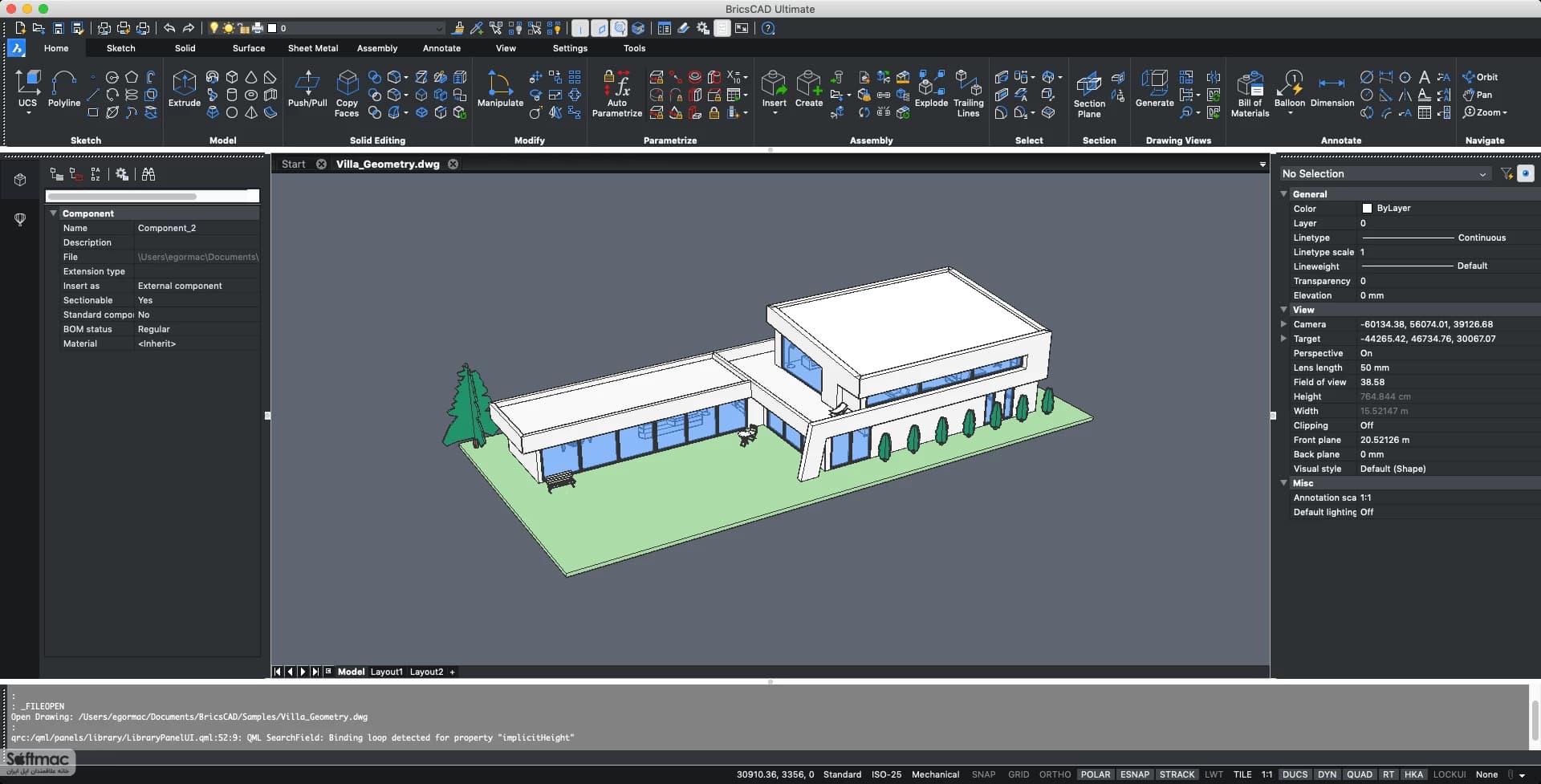The image size is (1541, 784).
Task: Choose the Explode assembly tool
Action: (x=931, y=90)
